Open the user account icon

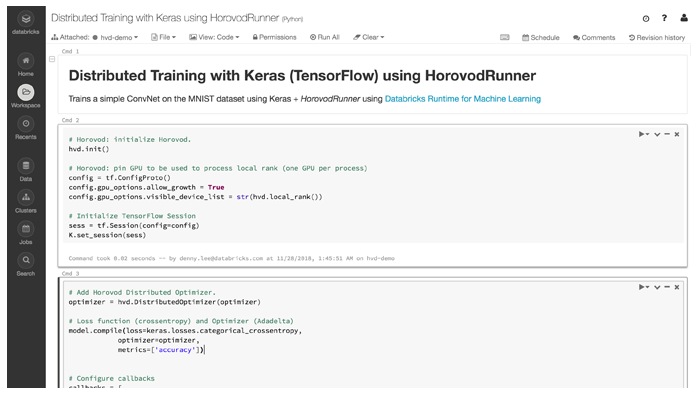point(684,18)
